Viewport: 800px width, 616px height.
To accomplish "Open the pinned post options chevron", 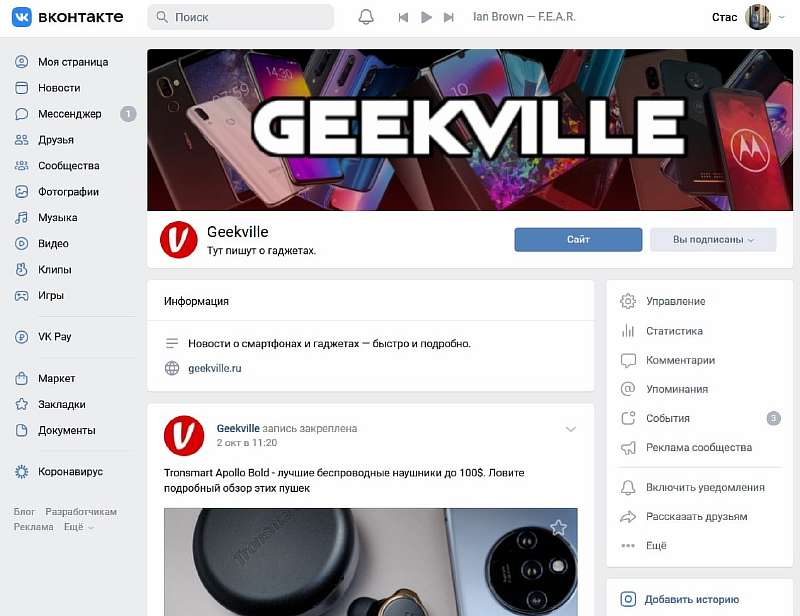I will coord(571,429).
